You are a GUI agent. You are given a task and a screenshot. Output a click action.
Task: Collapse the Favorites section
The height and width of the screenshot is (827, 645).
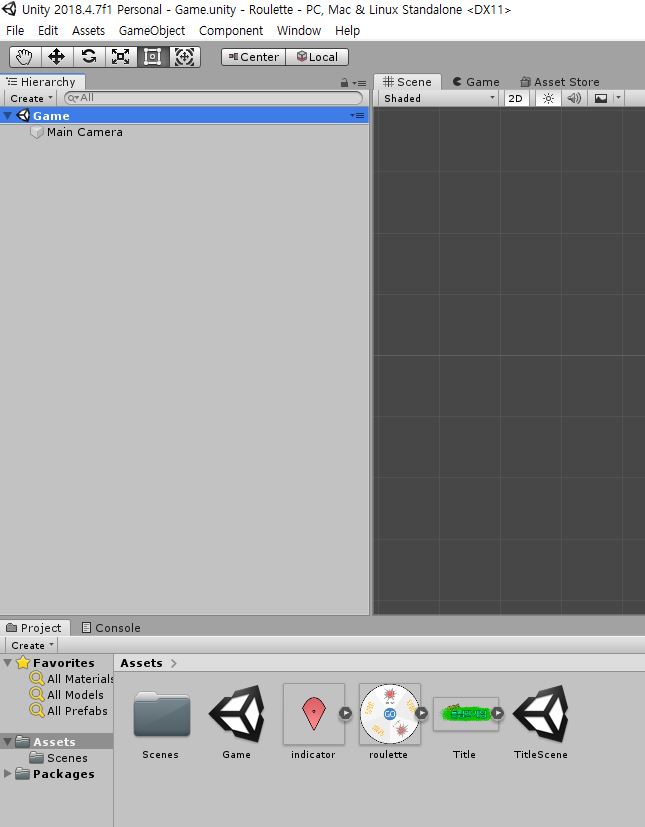(7, 662)
